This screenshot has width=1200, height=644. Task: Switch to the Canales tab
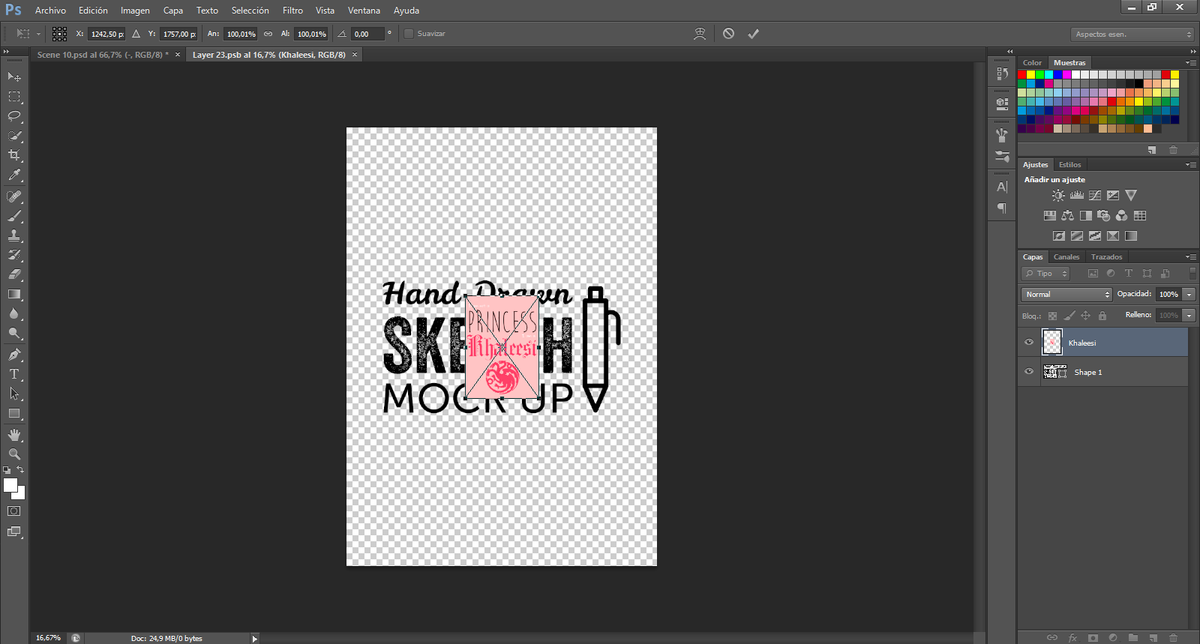tap(1066, 256)
